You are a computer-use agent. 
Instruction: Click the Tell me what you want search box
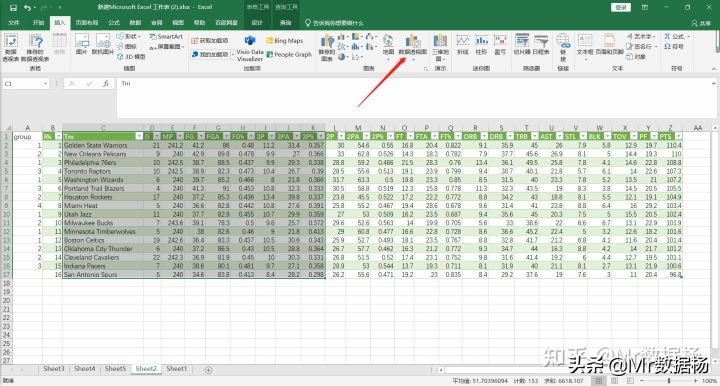click(334, 22)
